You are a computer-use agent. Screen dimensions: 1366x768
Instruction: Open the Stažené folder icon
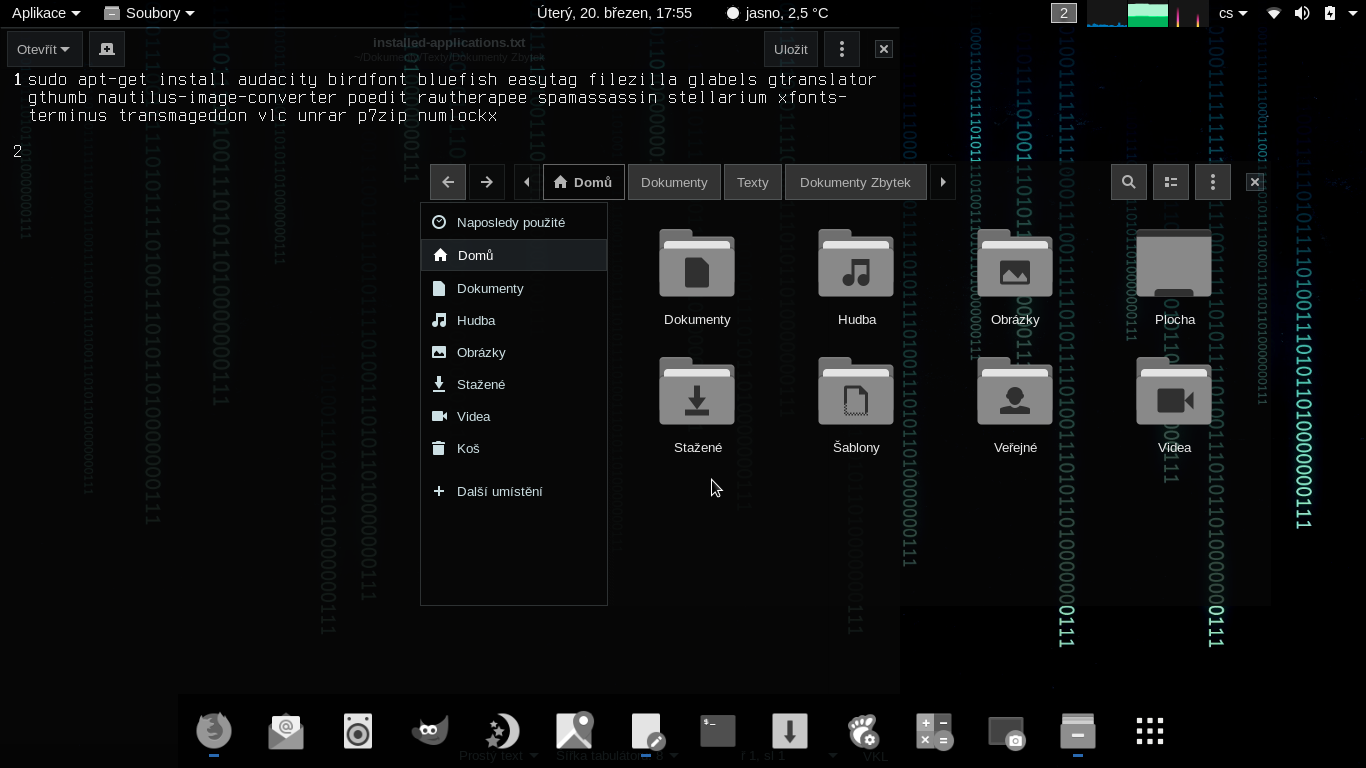(x=697, y=392)
